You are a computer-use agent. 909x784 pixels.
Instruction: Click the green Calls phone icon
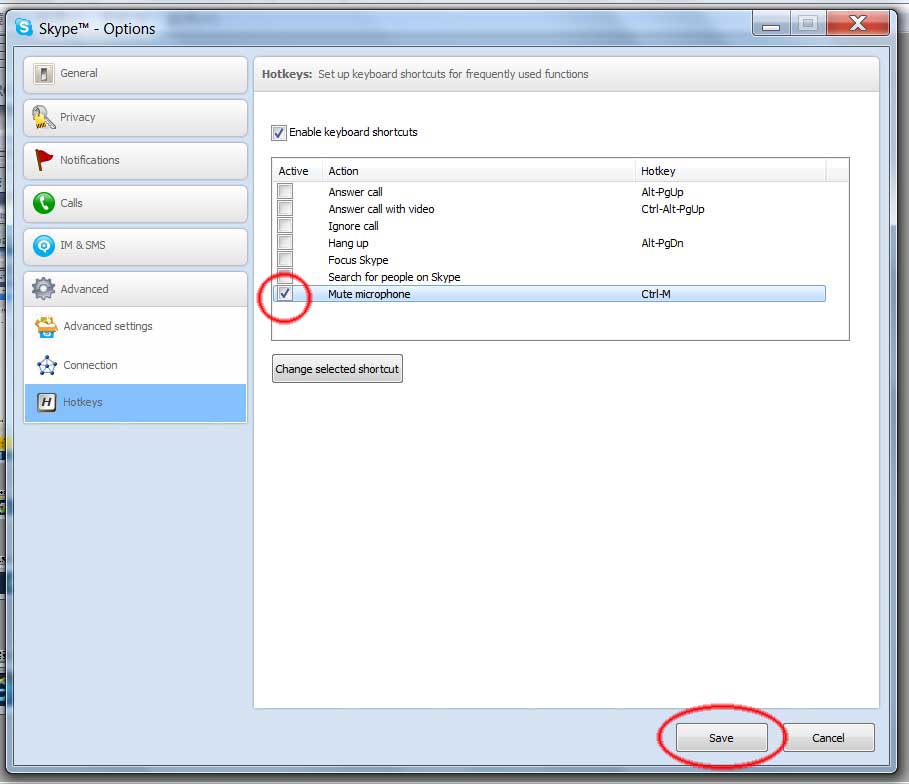[43, 203]
